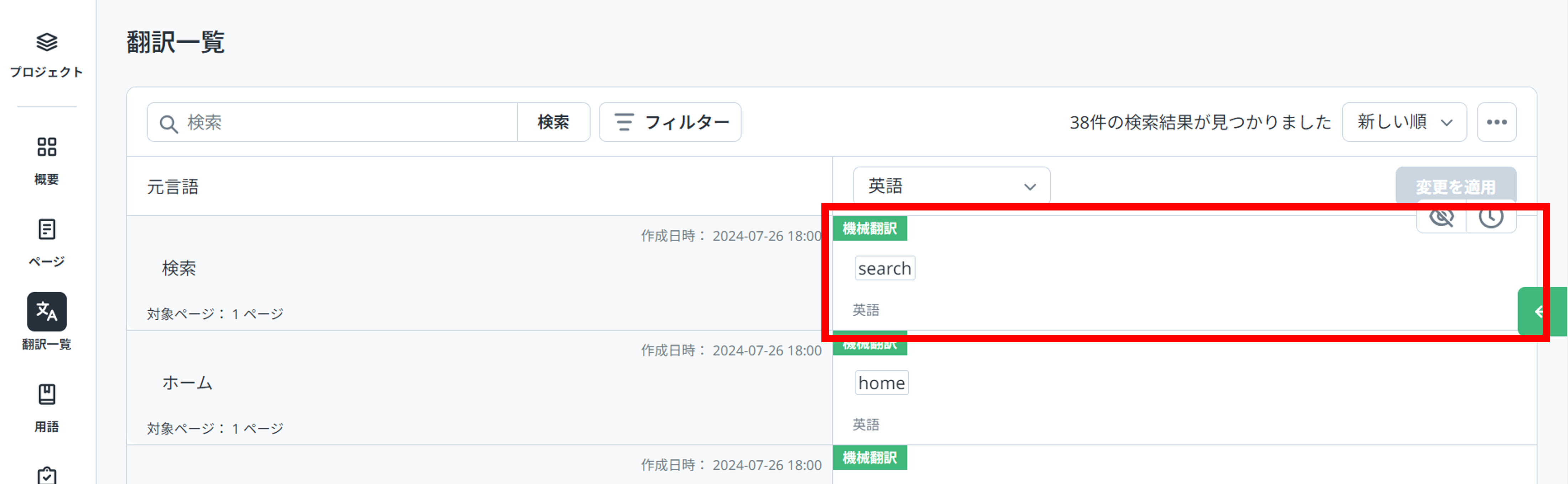
Task: Click the 検索 search button
Action: tap(553, 122)
